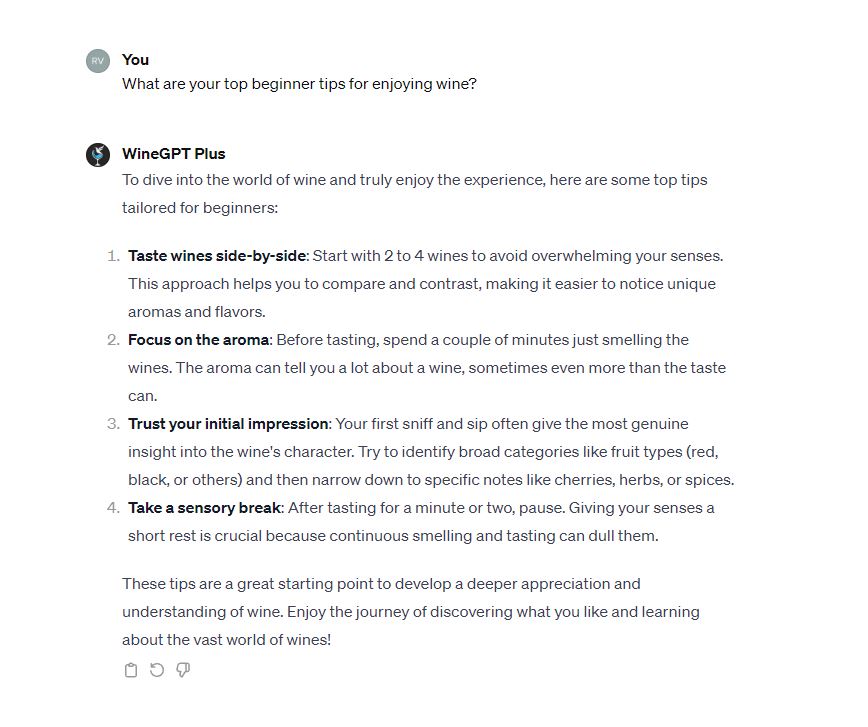The image size is (868, 727).
Task: Click the You sender label
Action: pos(135,60)
